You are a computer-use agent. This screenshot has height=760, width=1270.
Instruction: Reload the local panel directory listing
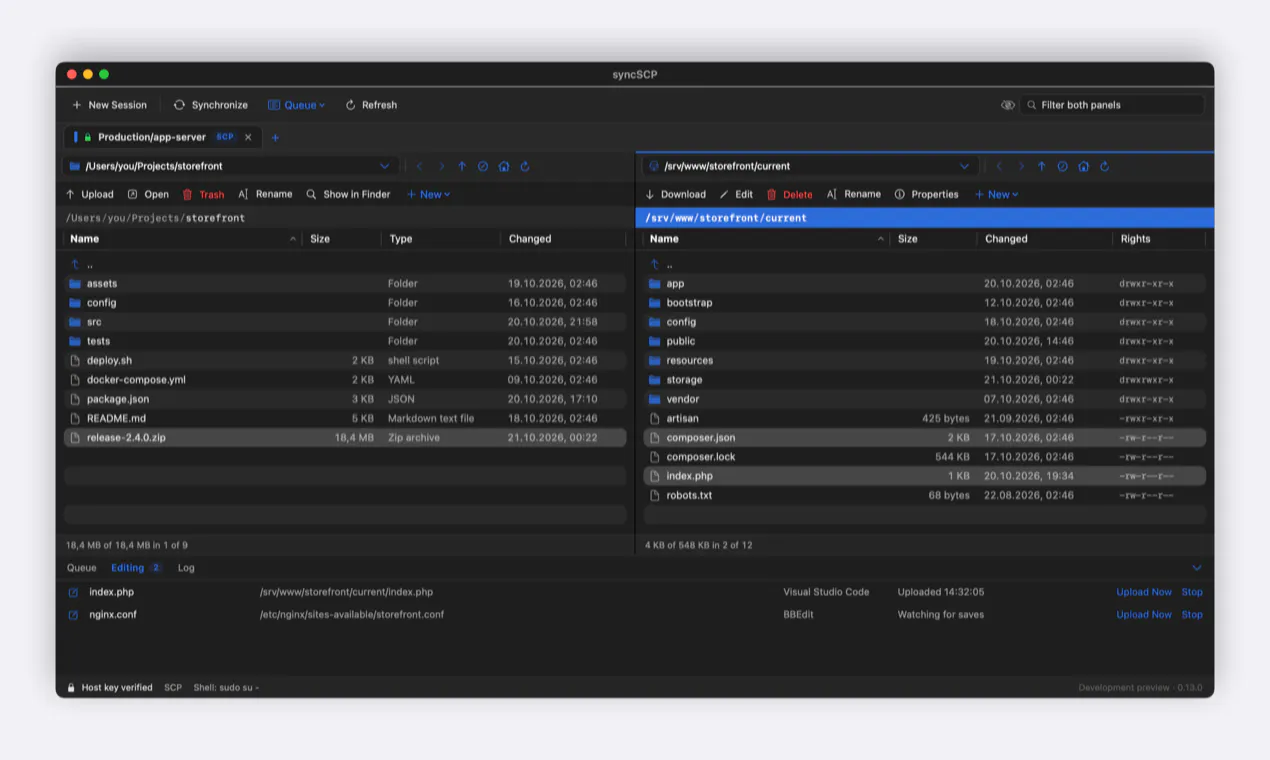tap(525, 166)
